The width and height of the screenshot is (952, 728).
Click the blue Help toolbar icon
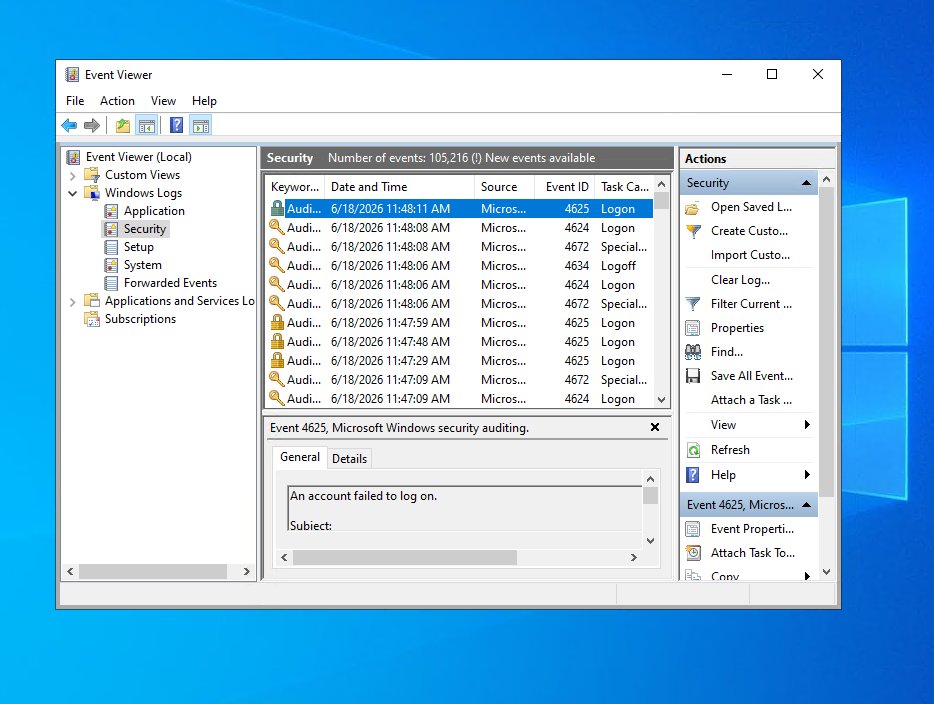pos(176,126)
